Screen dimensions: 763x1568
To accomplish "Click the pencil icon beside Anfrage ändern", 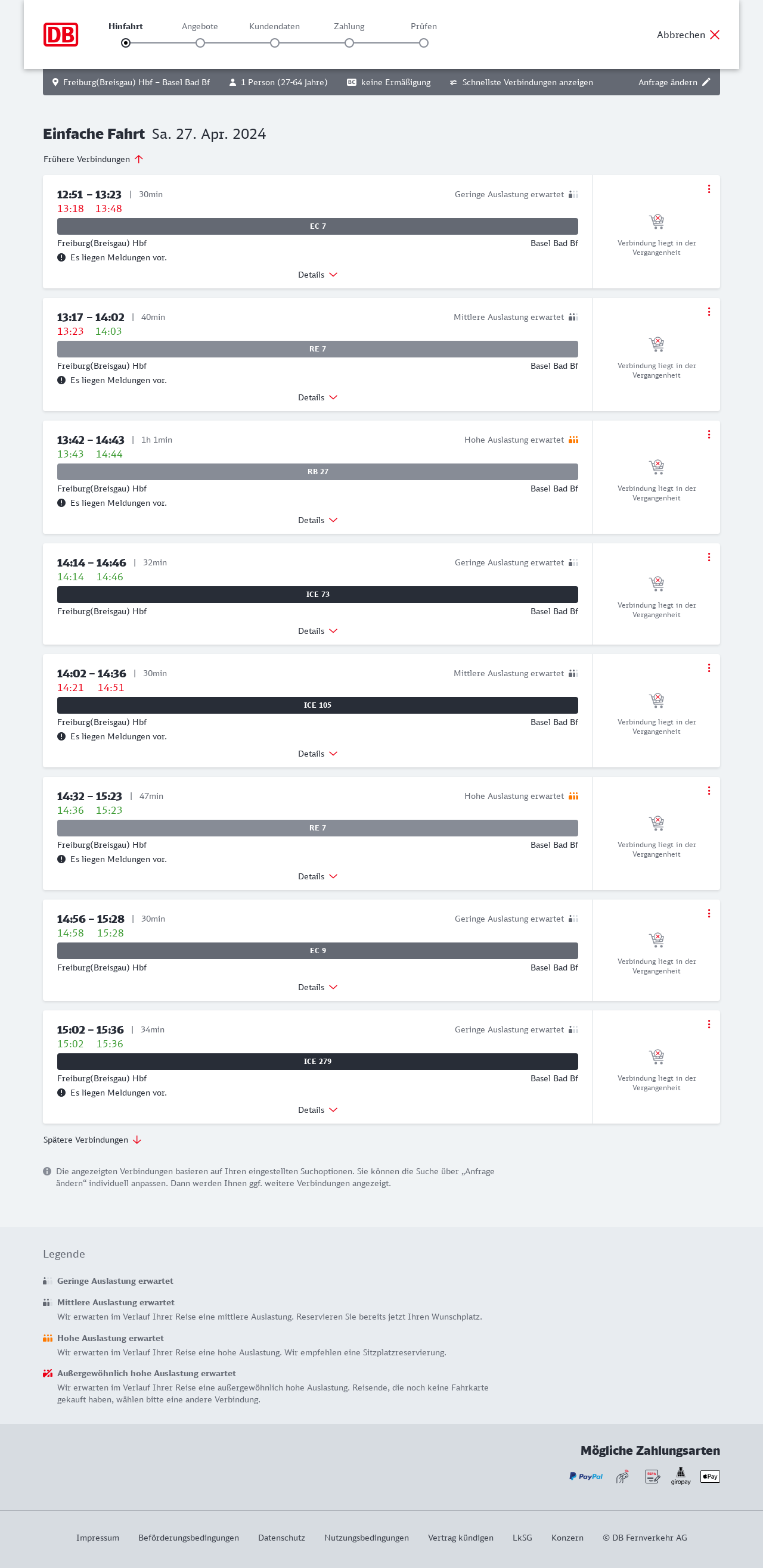I will click(x=706, y=82).
